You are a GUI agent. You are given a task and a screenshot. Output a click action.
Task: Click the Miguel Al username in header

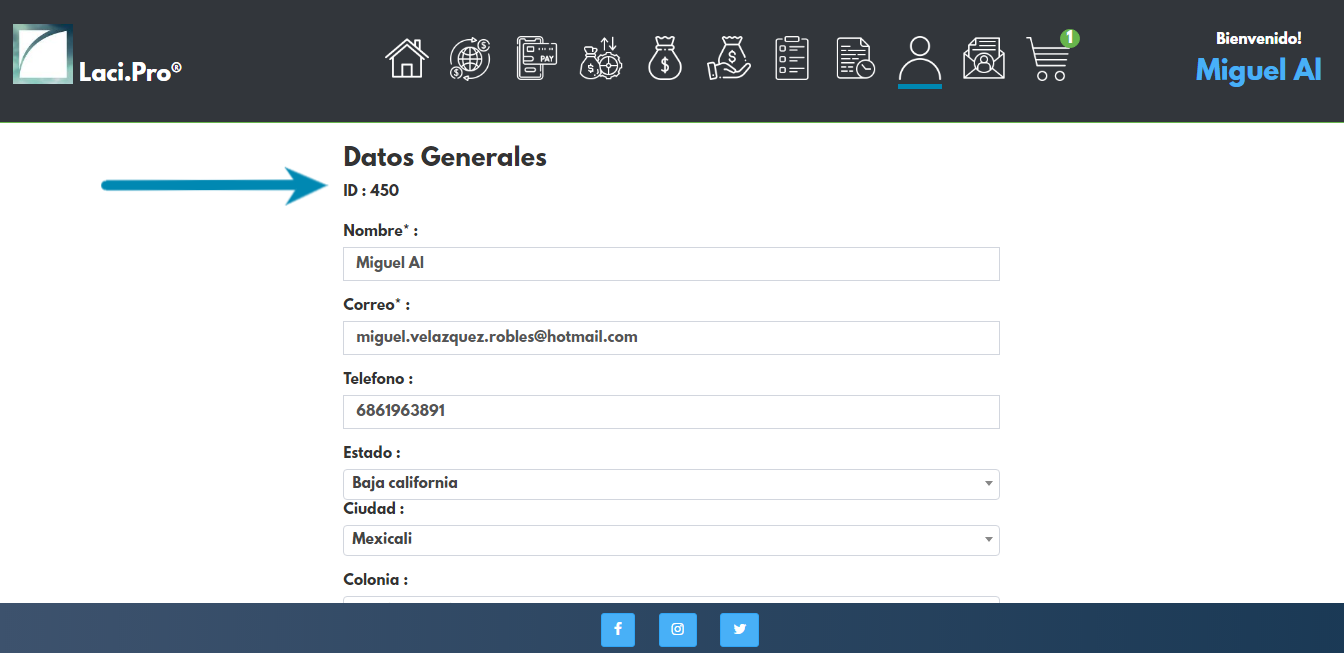point(1258,69)
